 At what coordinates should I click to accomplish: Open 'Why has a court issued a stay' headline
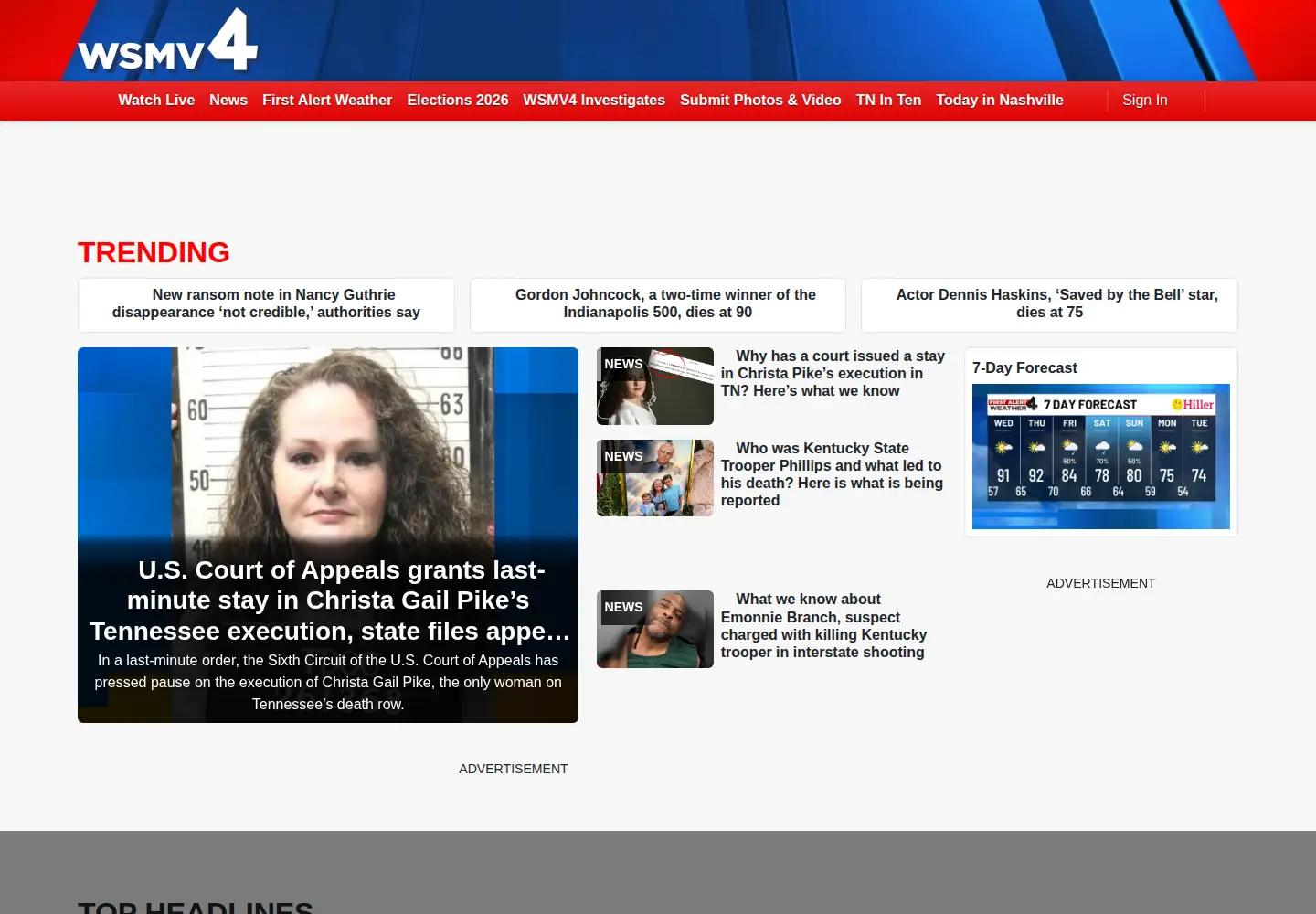[x=833, y=373]
